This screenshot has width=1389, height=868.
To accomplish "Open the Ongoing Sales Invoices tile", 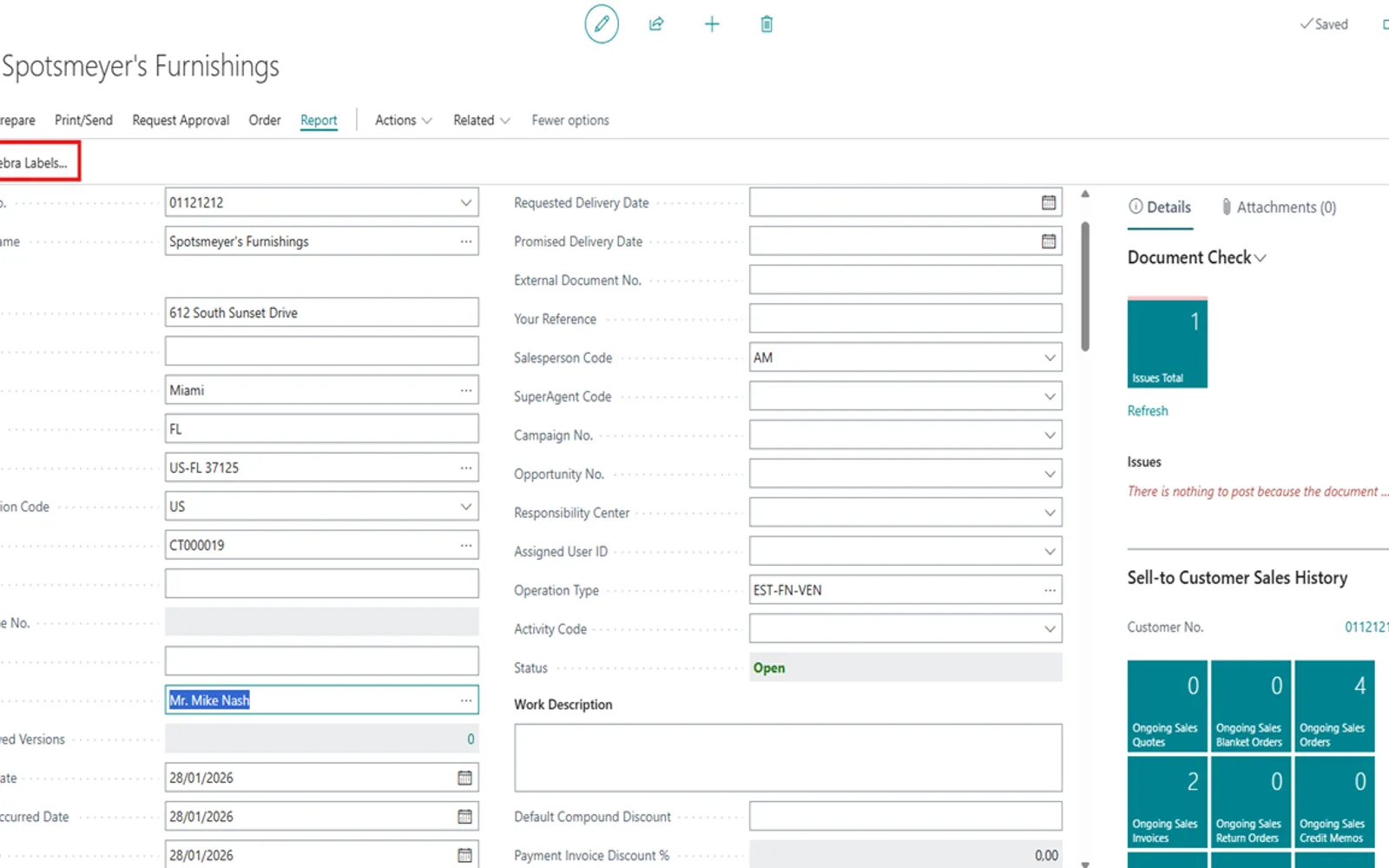I will [1167, 801].
